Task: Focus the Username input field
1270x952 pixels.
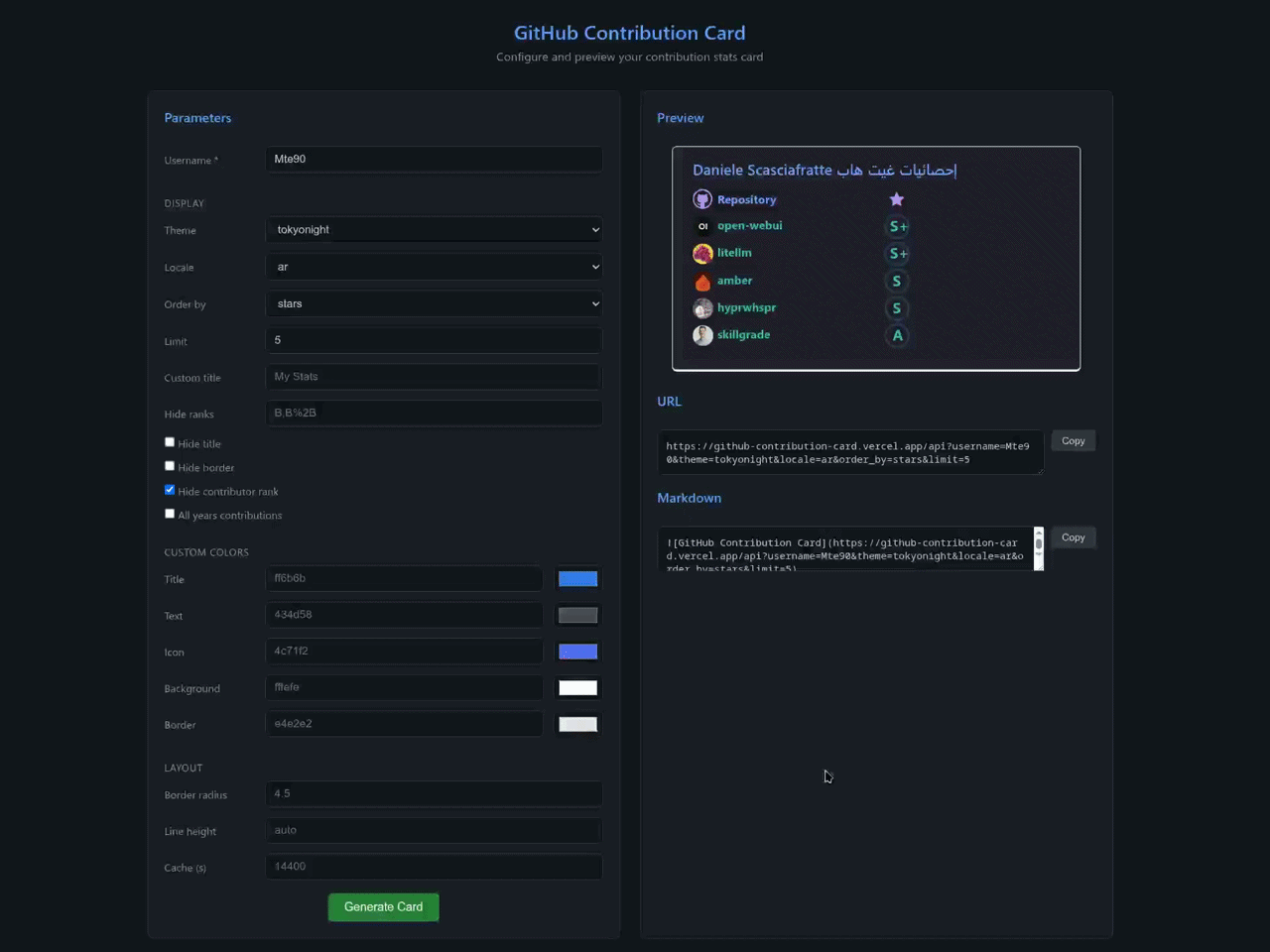Action: point(434,159)
